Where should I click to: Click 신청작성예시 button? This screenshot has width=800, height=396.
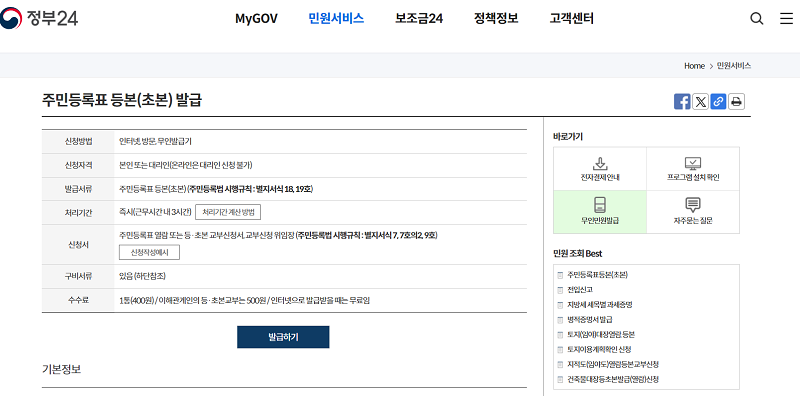tap(149, 252)
